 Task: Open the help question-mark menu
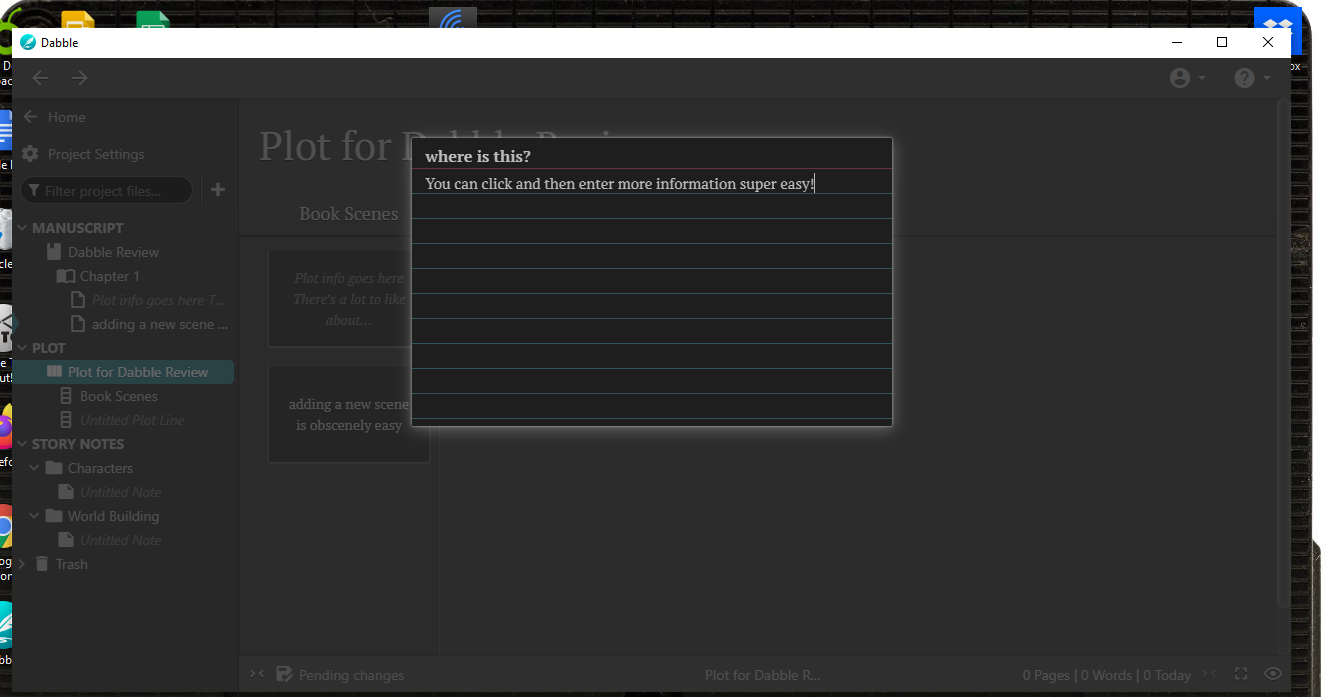[x=1251, y=78]
